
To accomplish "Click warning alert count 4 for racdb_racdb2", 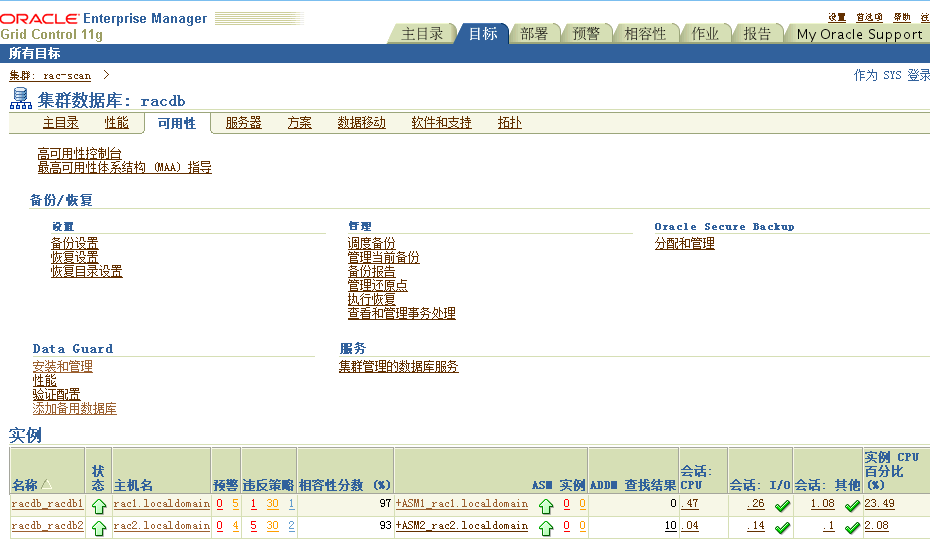I will [235, 525].
